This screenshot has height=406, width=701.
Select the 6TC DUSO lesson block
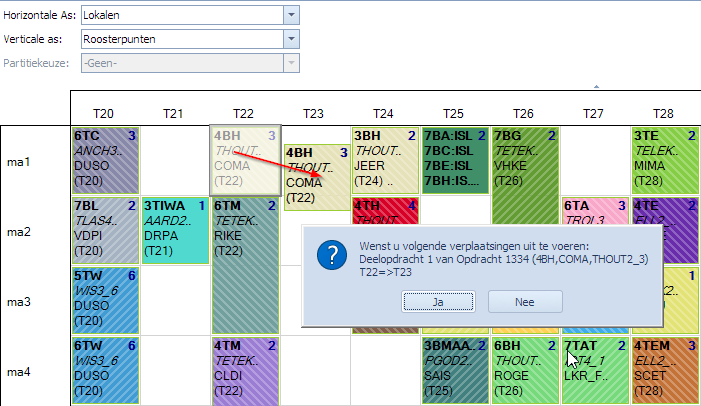(x=106, y=161)
